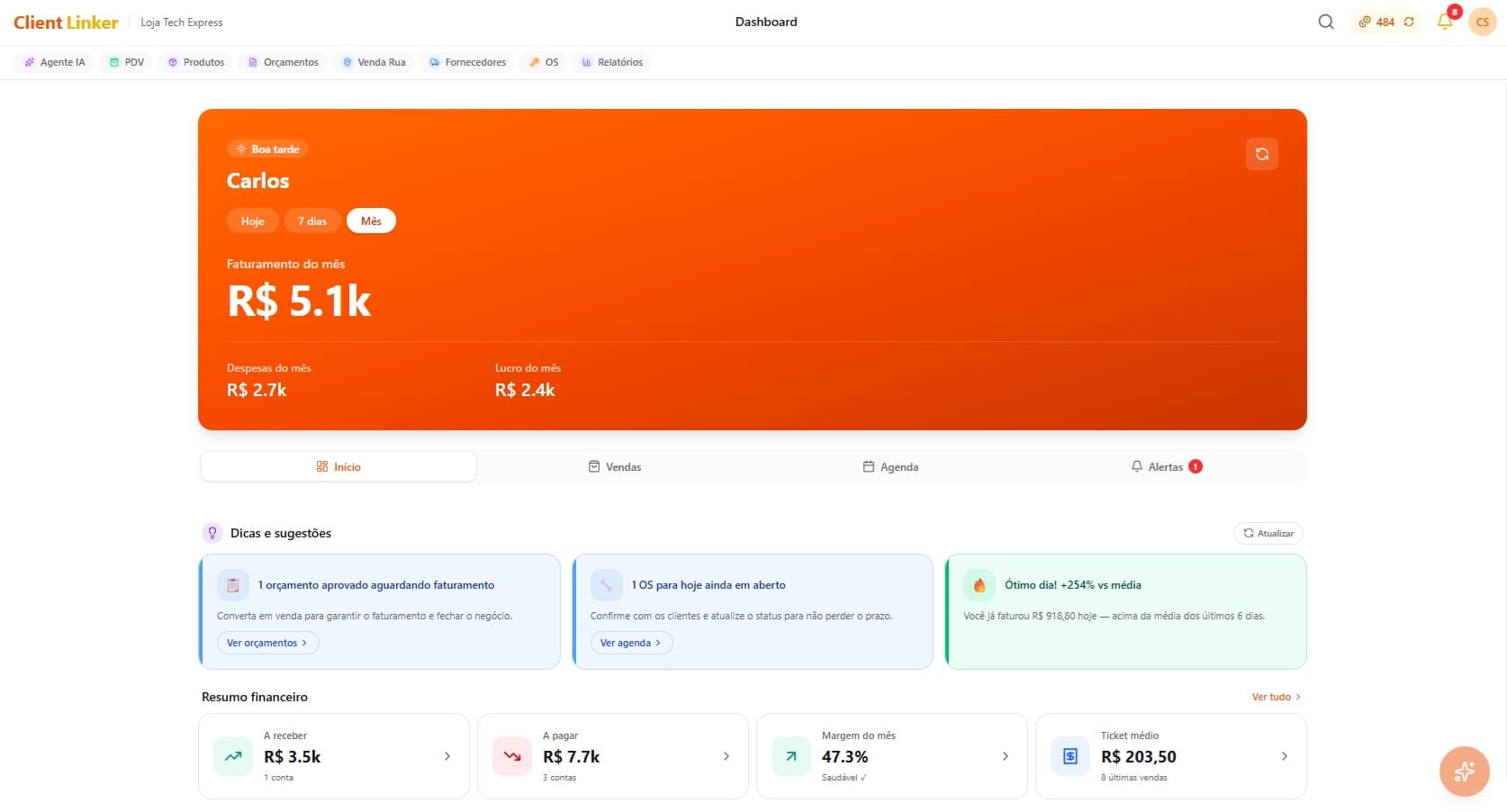
Task: Click the Faturamento value R$ 5.1k
Action: 299,301
